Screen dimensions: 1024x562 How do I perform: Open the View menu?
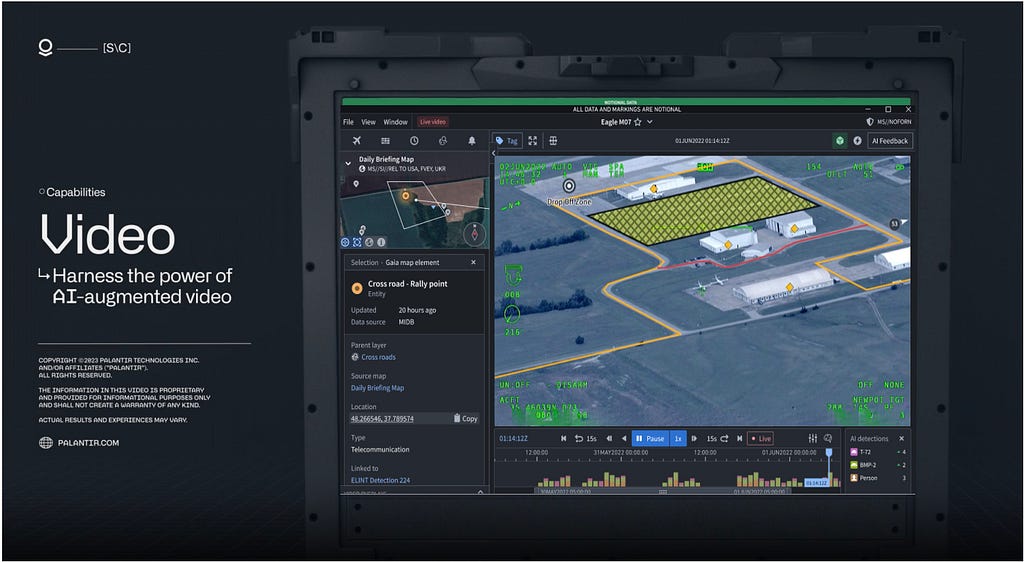(x=368, y=122)
